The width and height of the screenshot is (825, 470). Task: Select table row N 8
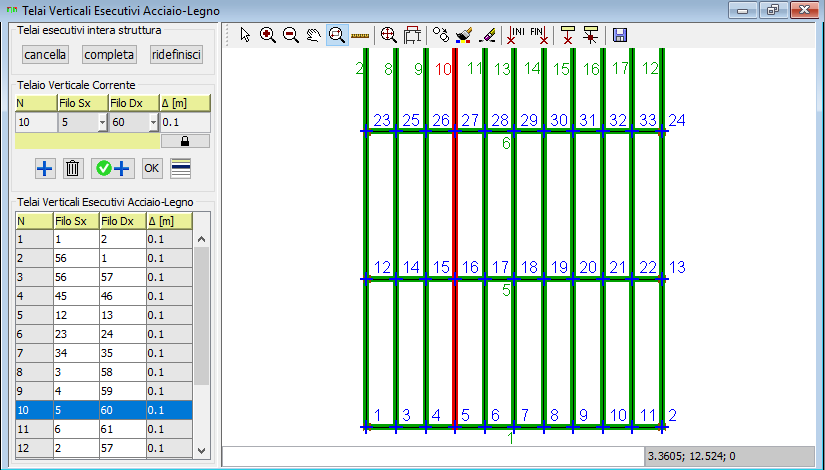104,372
